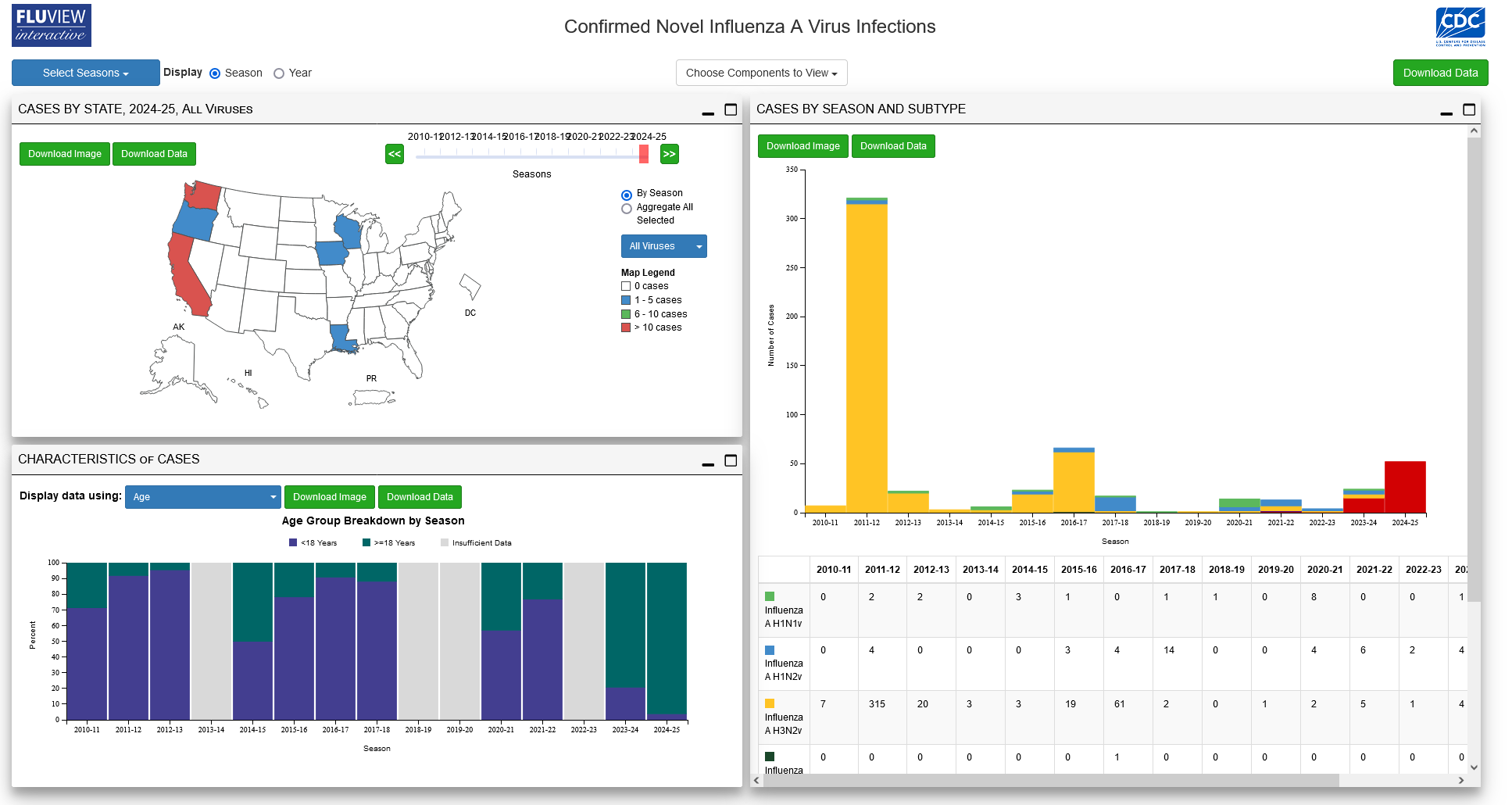
Task: Minimize the Characteristics of Cases panel
Action: coord(708,461)
